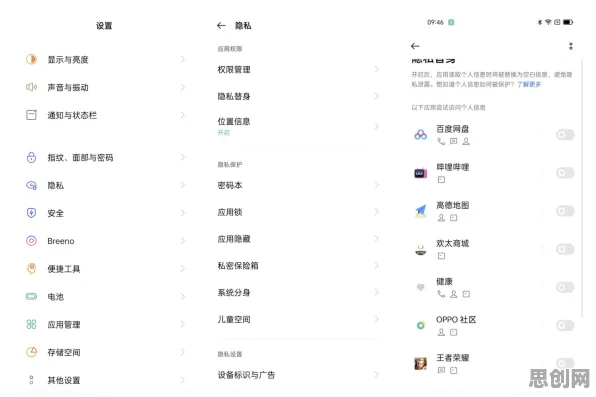Image resolution: width=596 pixels, height=397 pixels.
Task: Toggle the 欢太商城 switch
Action: (x=565, y=249)
